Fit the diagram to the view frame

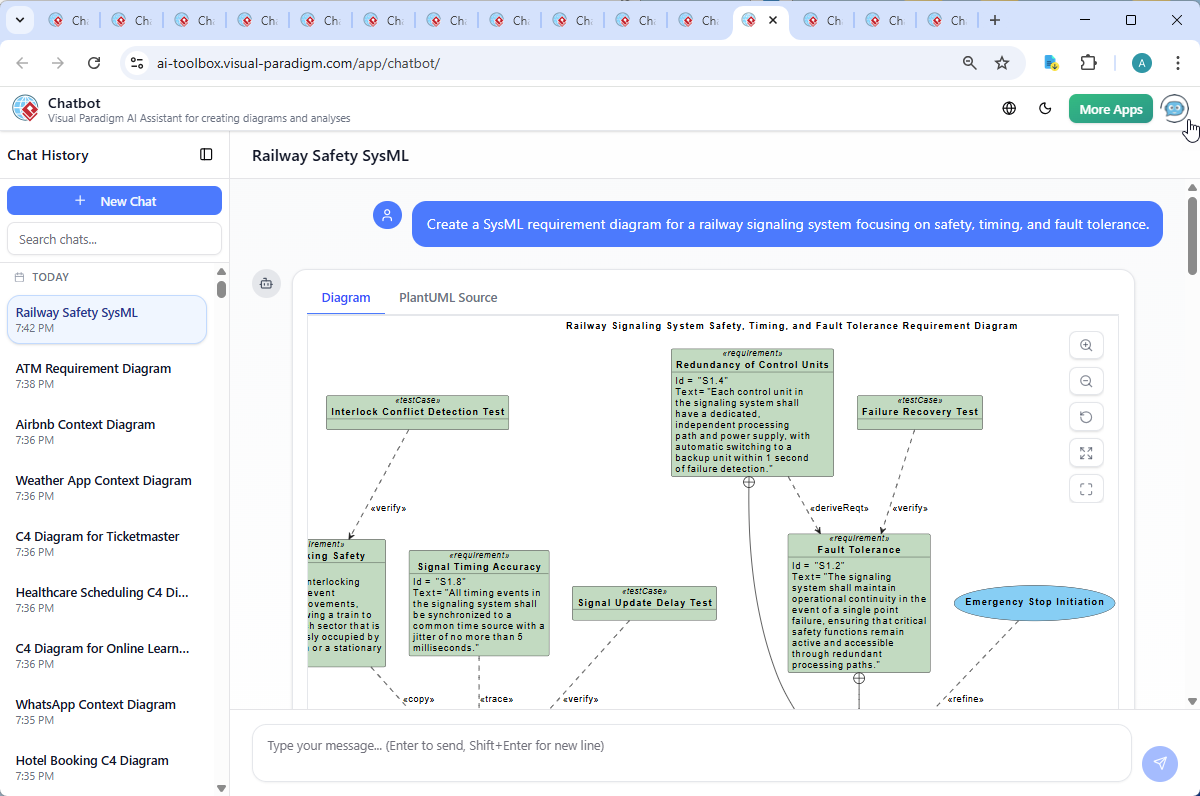click(x=1086, y=488)
